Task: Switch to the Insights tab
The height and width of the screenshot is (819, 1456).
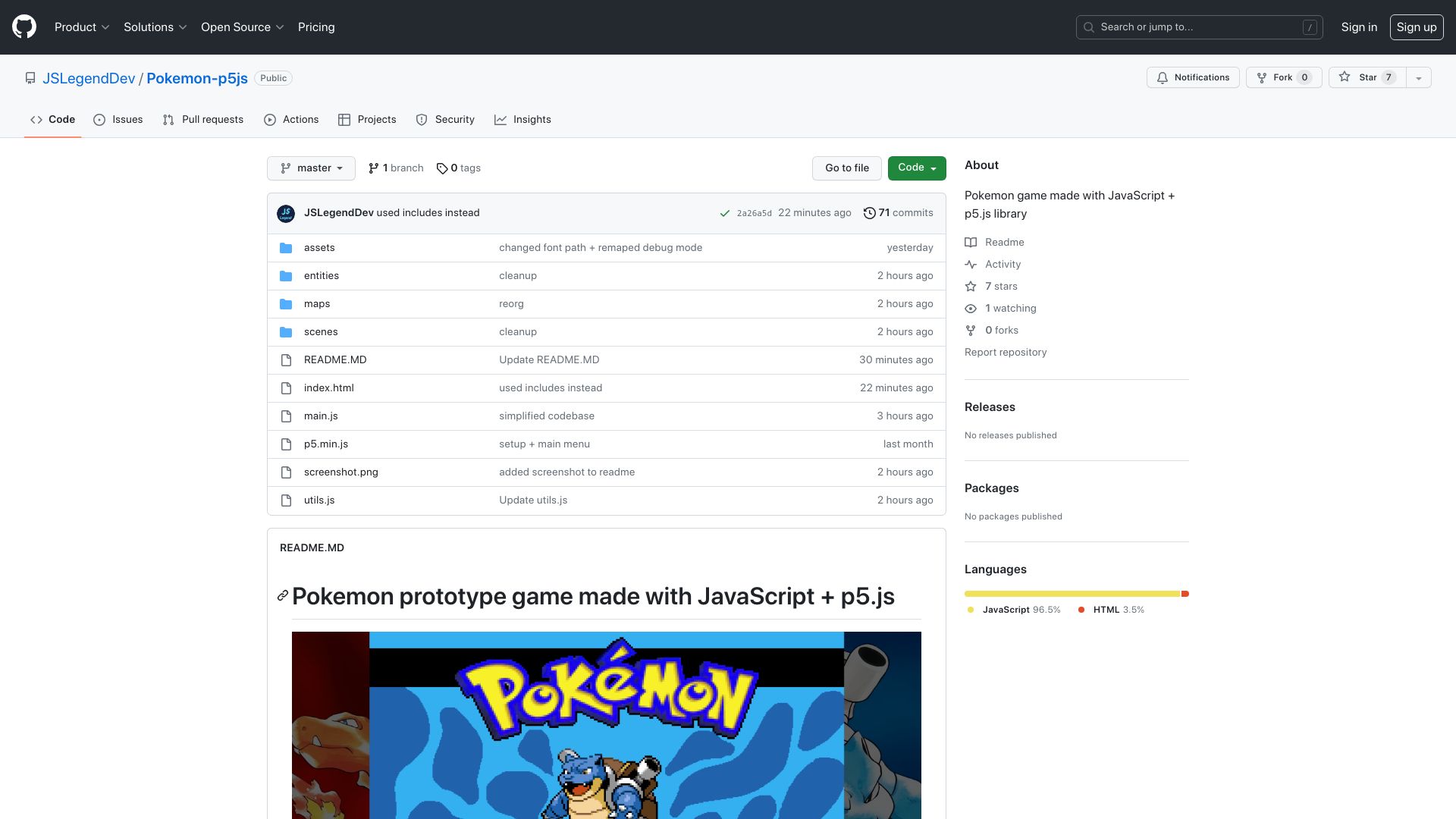Action: tap(522, 120)
